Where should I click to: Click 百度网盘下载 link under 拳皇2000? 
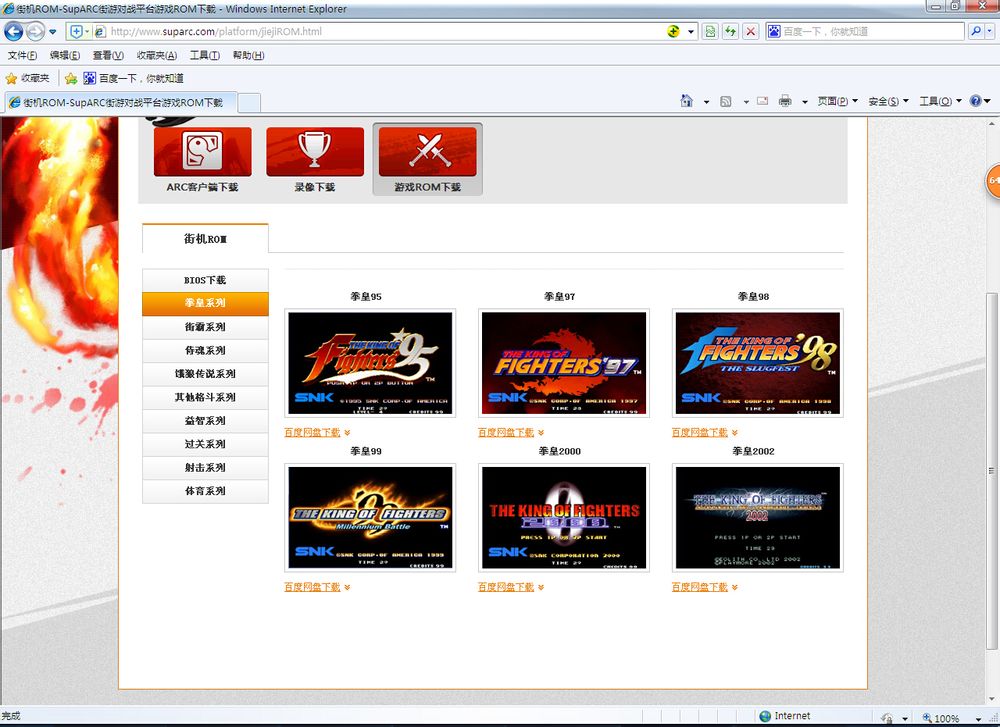coord(506,587)
